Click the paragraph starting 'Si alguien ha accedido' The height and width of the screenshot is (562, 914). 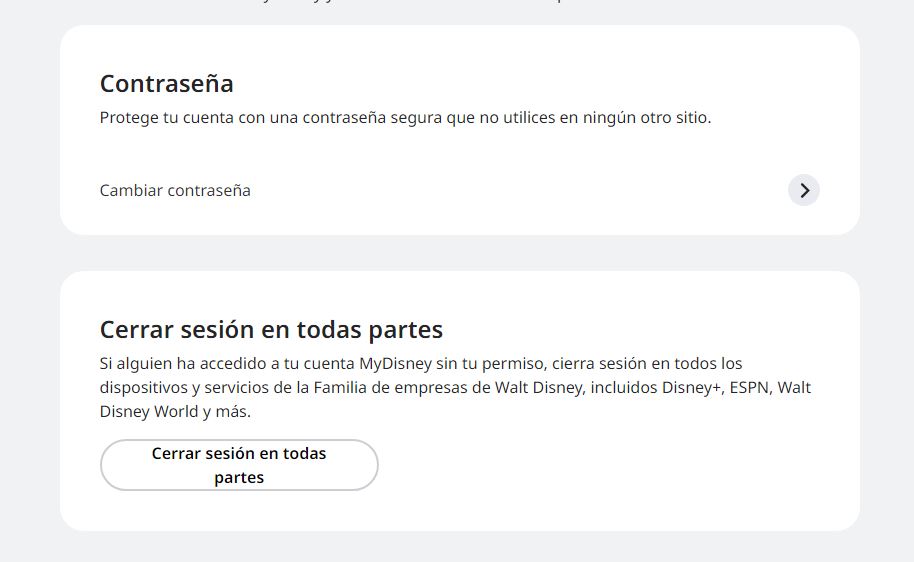tap(455, 388)
